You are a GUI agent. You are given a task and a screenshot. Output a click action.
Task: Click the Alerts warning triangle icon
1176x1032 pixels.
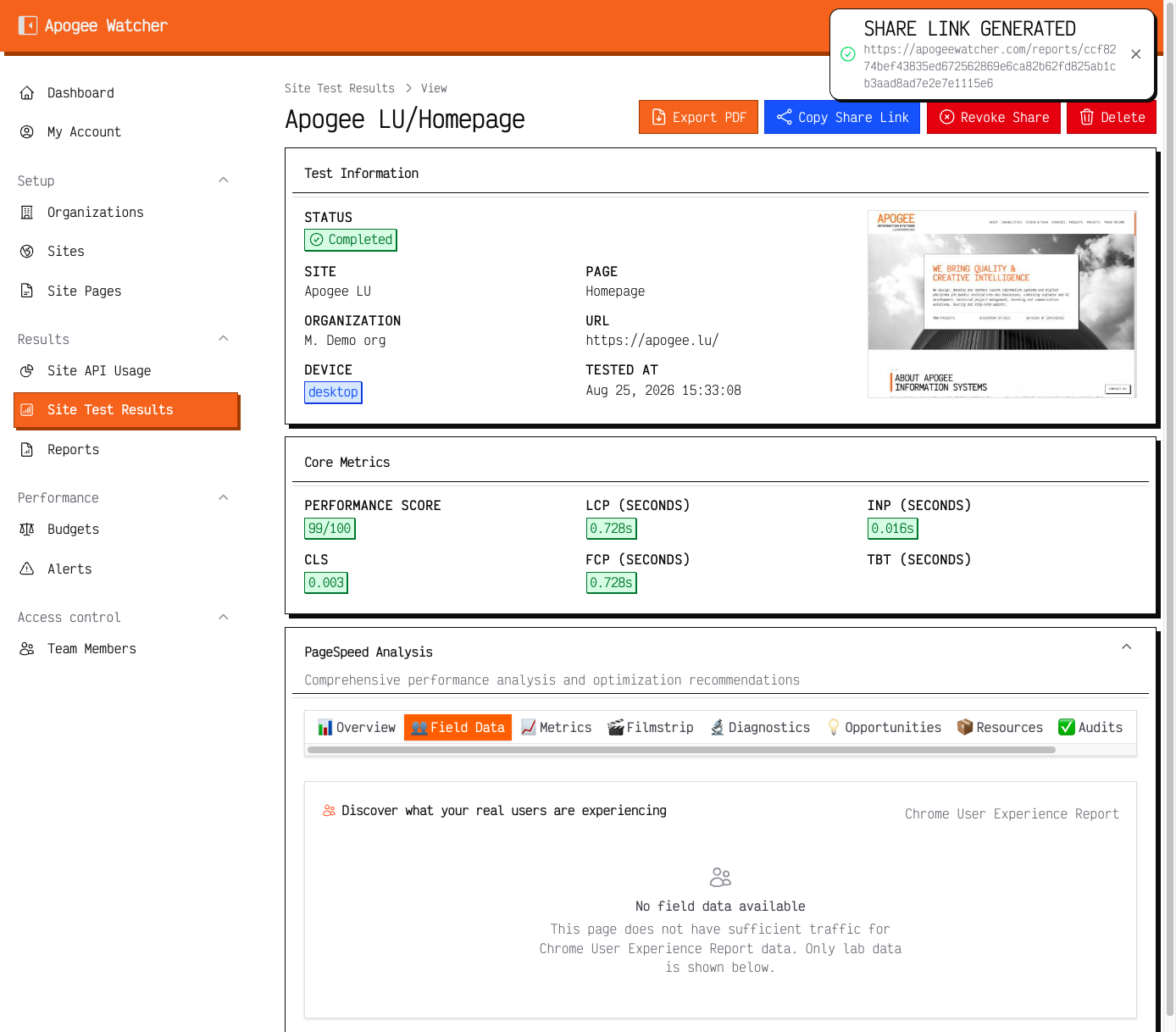coord(27,569)
